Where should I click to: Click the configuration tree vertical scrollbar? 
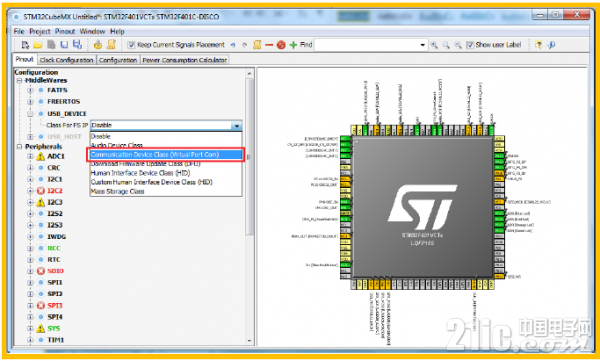(249, 157)
